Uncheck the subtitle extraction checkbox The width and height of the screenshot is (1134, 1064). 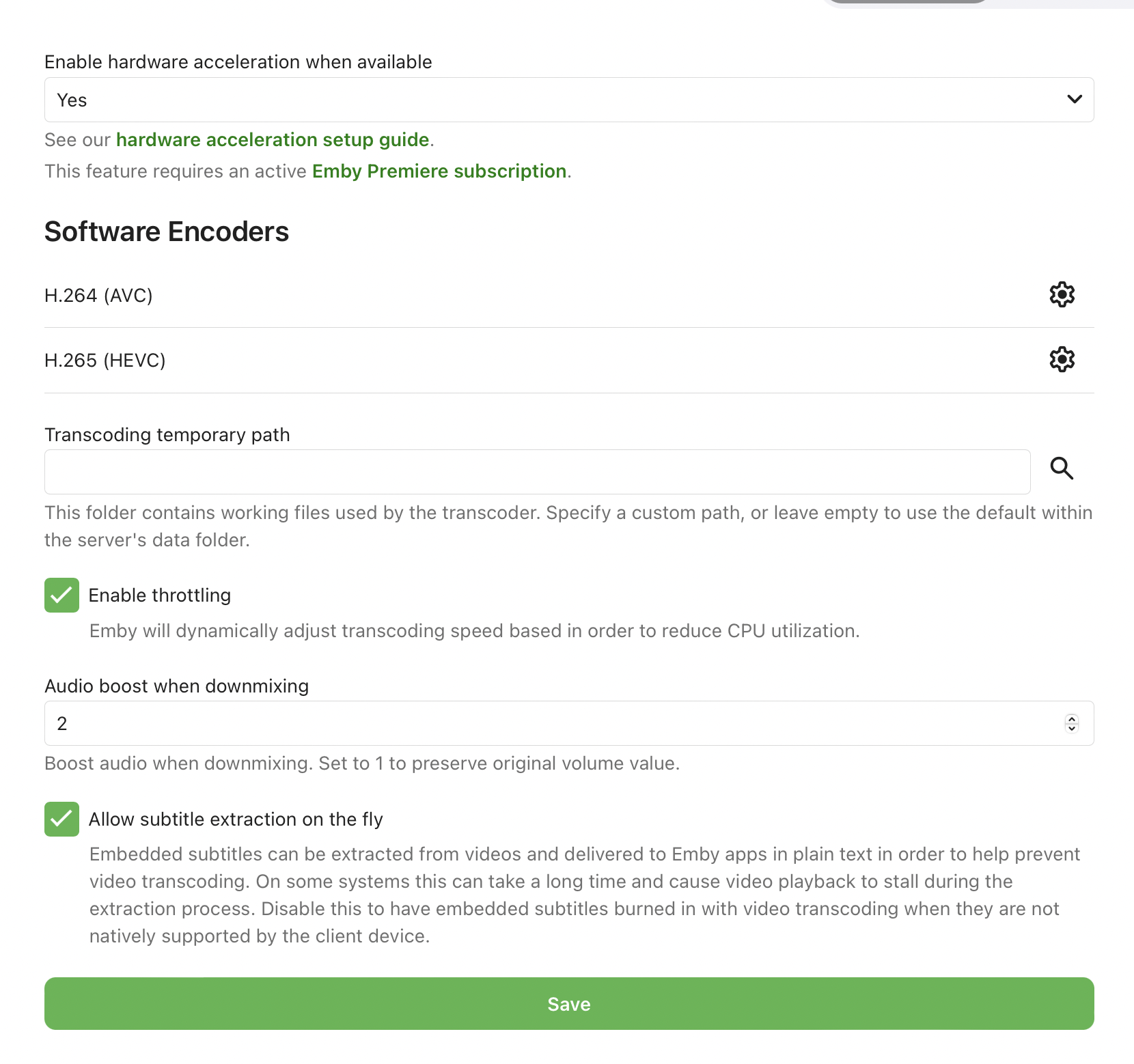(x=61, y=819)
